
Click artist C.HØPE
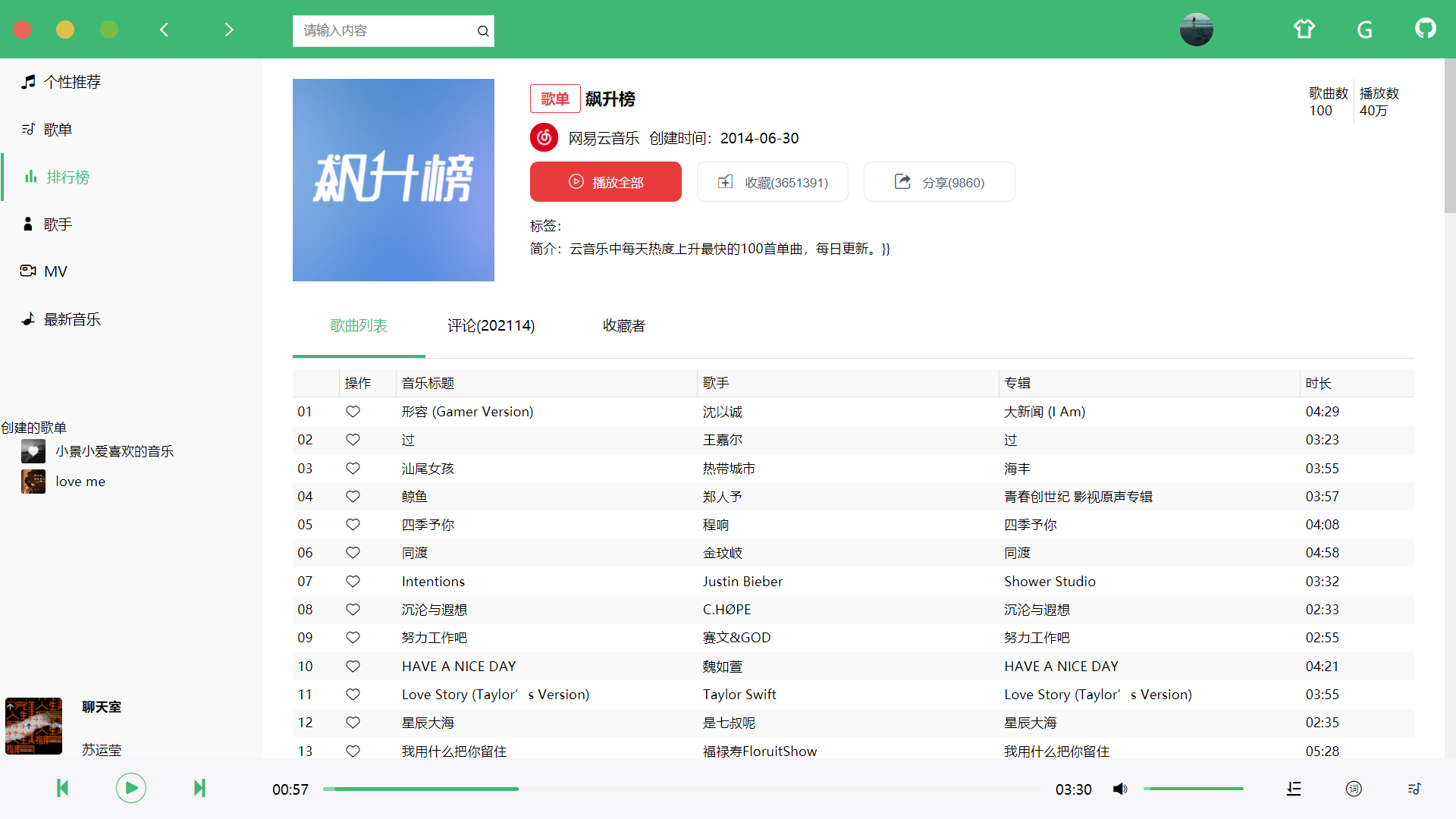tap(726, 610)
